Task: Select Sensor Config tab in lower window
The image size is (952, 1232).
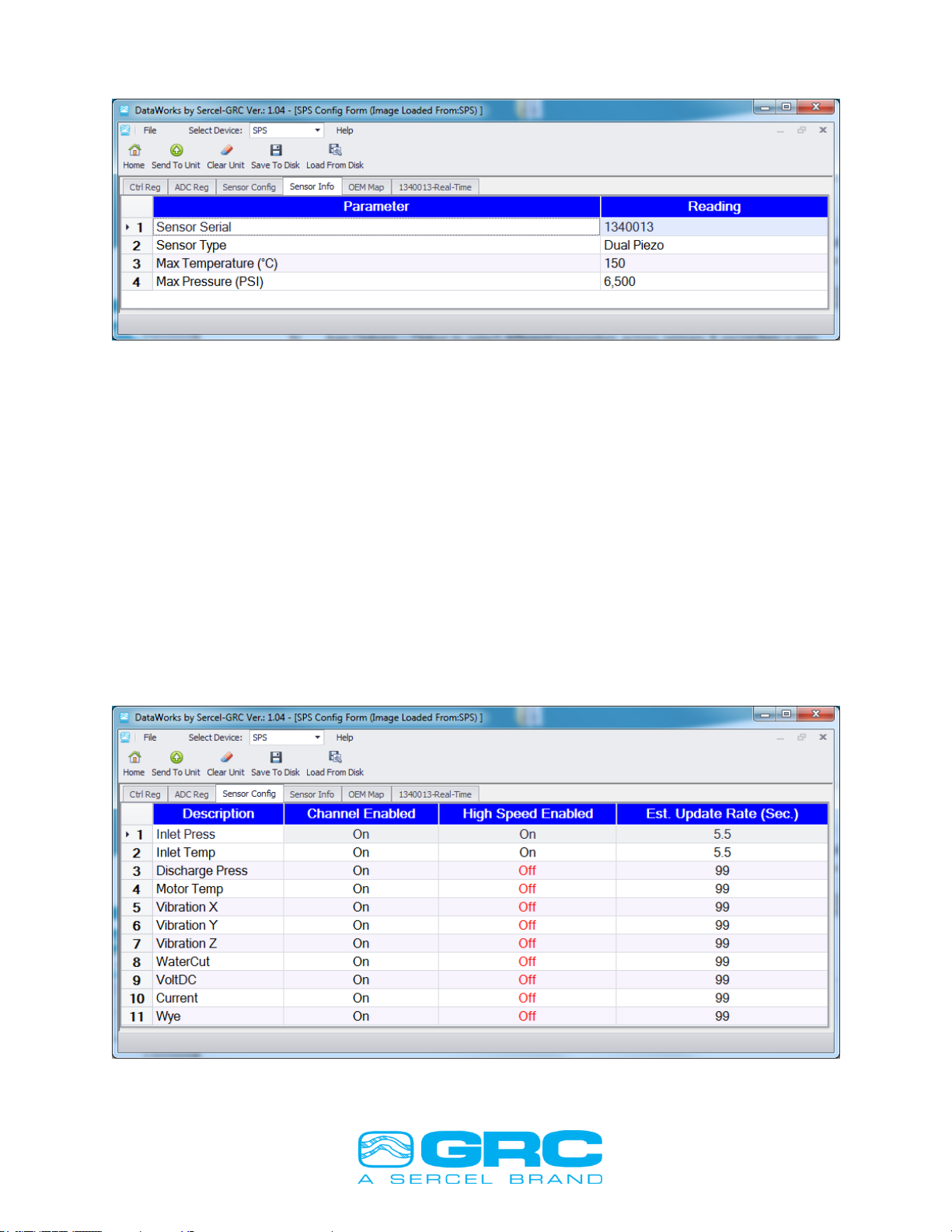Action: pos(249,794)
